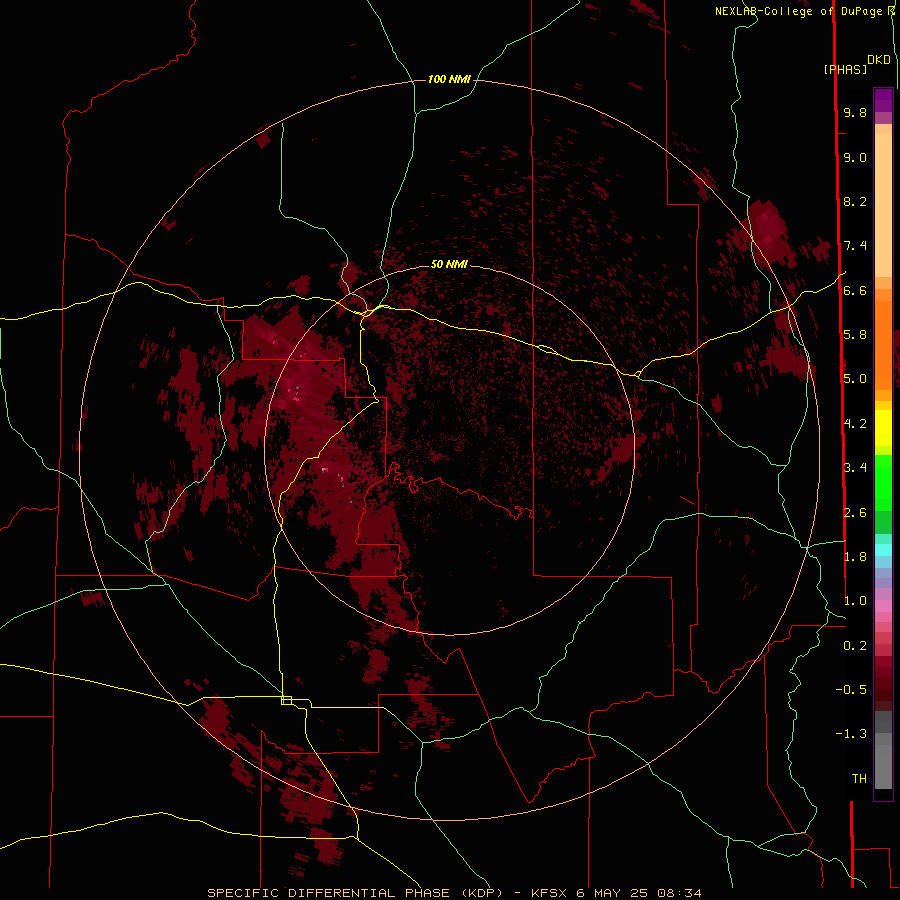Click the 9.0 value on the color scale

click(855, 157)
